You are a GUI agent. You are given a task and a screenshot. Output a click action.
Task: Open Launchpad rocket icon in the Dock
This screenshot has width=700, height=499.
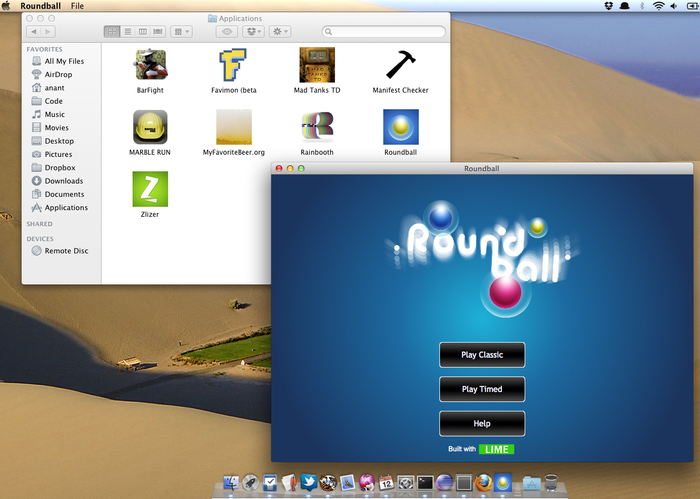(250, 482)
